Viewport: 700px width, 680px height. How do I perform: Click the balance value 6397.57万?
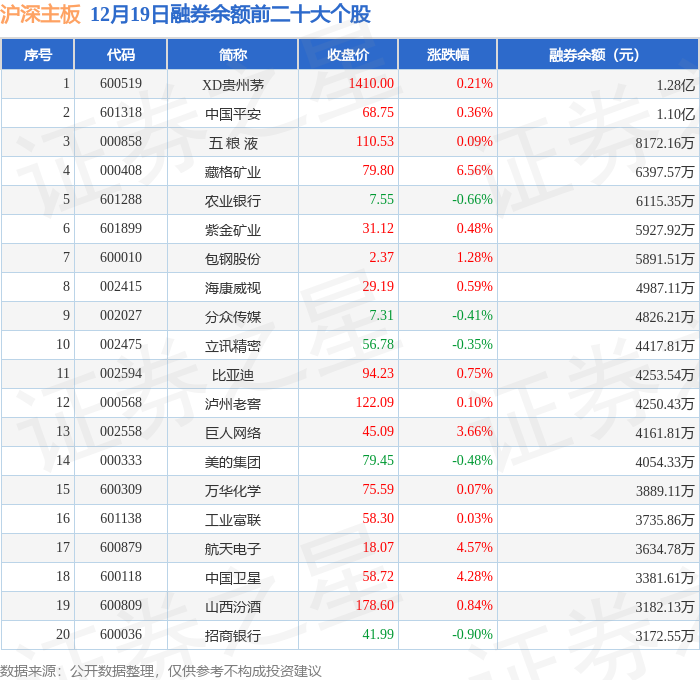pyautogui.click(x=665, y=172)
